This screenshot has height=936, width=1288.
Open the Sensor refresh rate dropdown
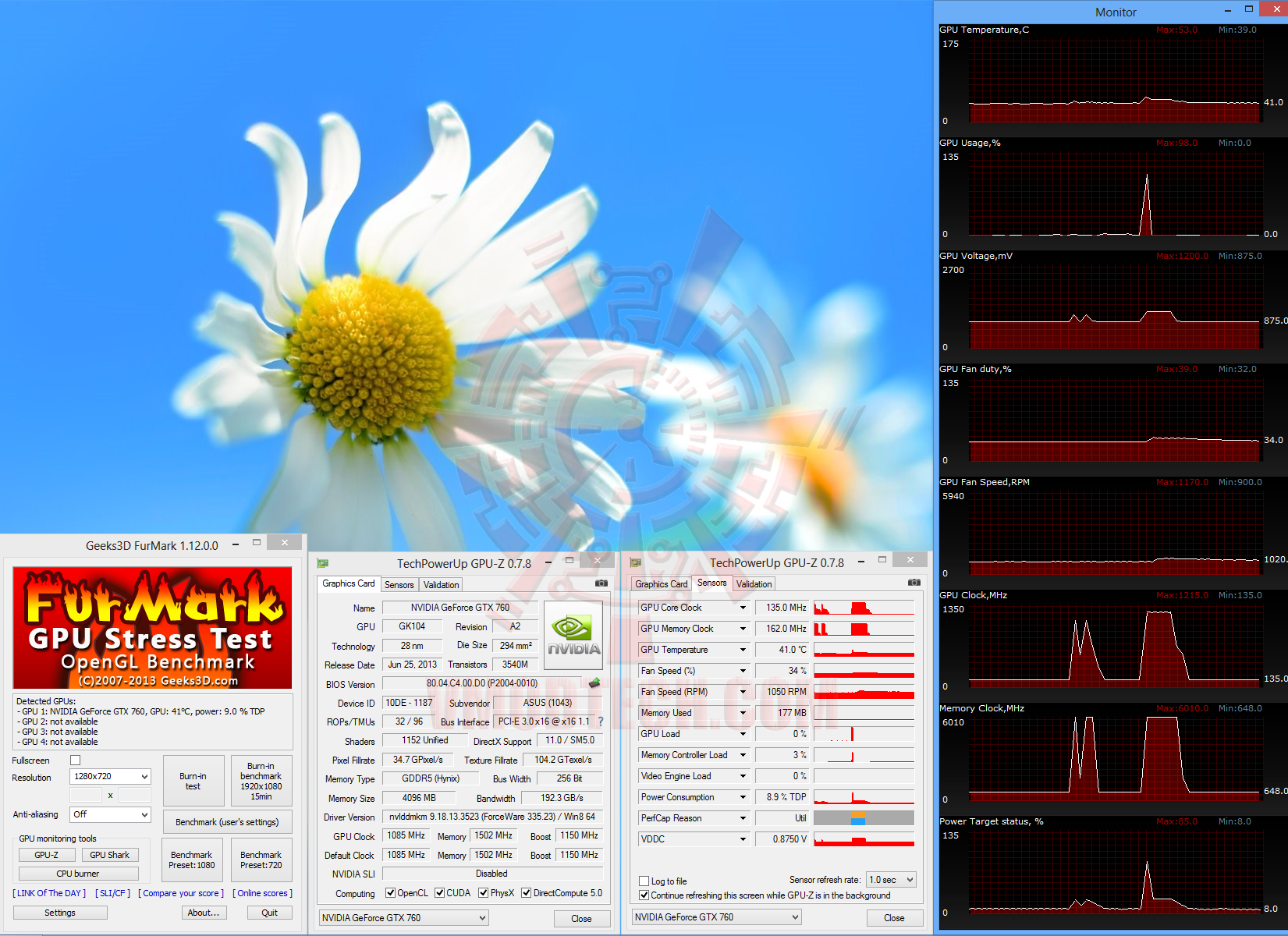coord(892,880)
